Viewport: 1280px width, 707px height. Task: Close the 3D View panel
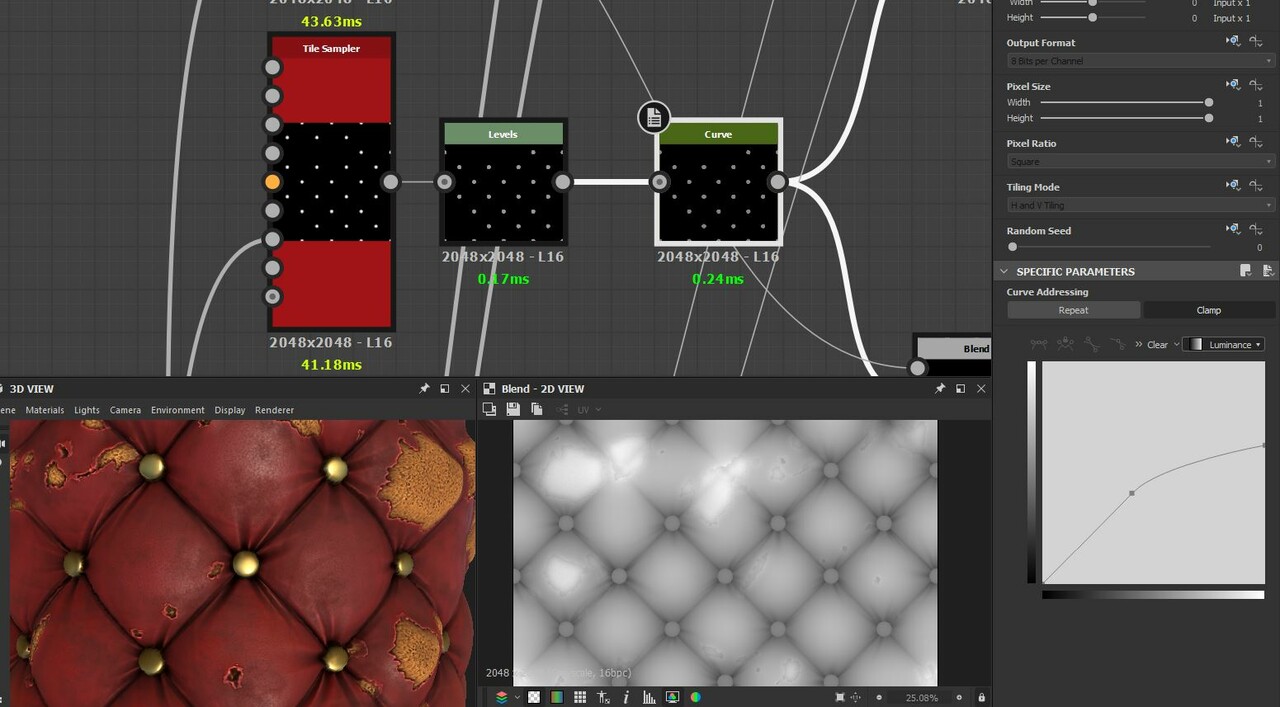coord(465,388)
